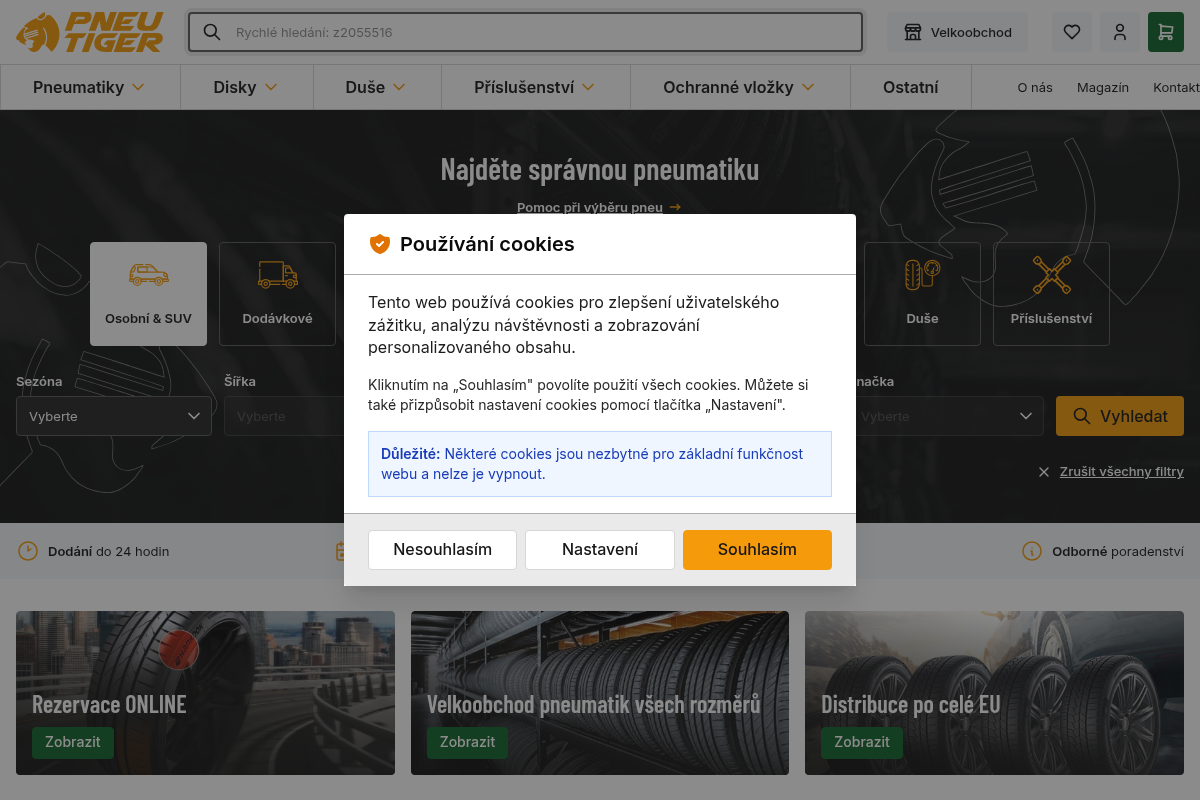Click the info icon beside Odborné poradenství

click(x=1032, y=551)
